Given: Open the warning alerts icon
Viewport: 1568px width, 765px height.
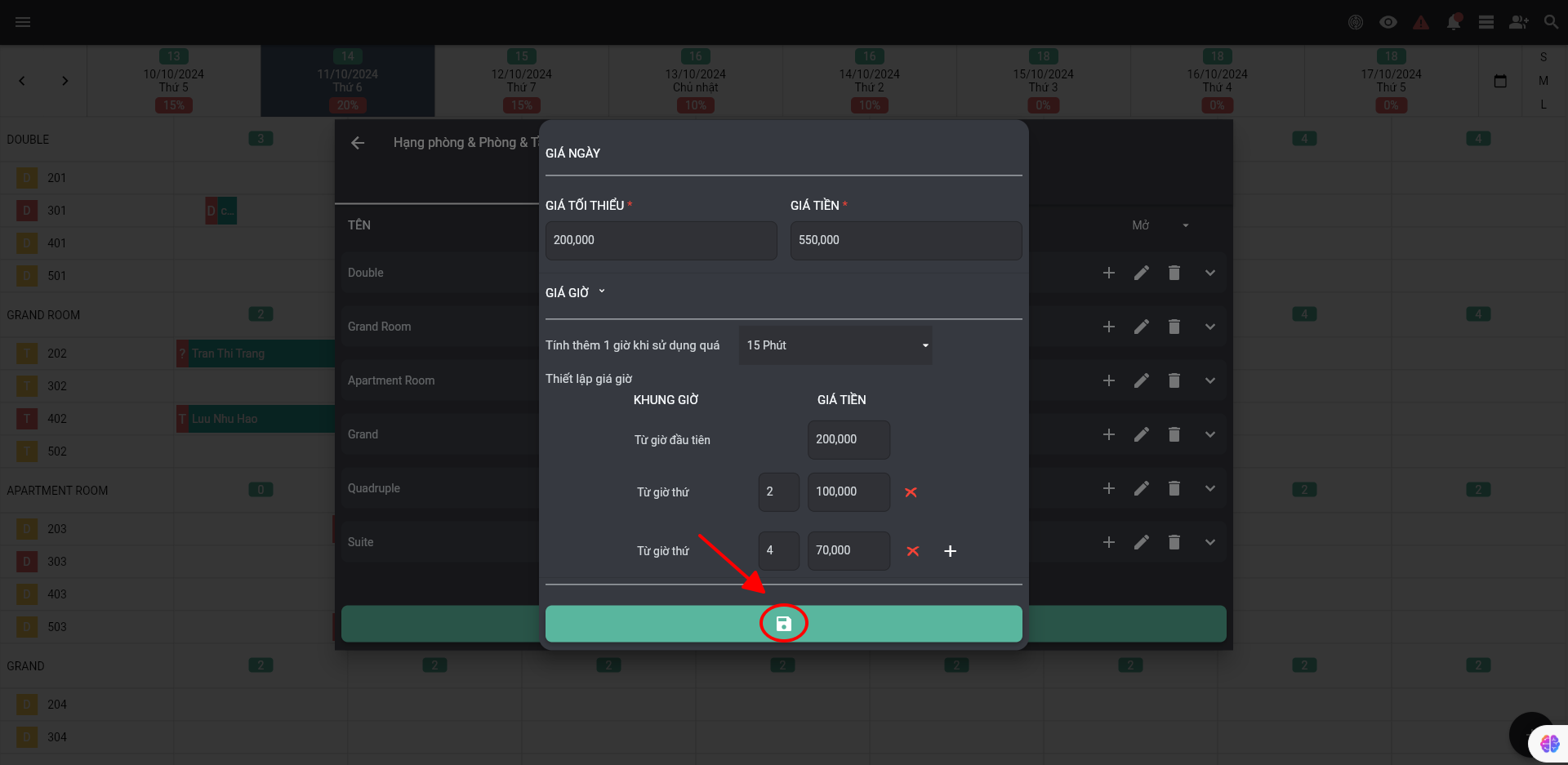Looking at the screenshot, I should (1421, 22).
